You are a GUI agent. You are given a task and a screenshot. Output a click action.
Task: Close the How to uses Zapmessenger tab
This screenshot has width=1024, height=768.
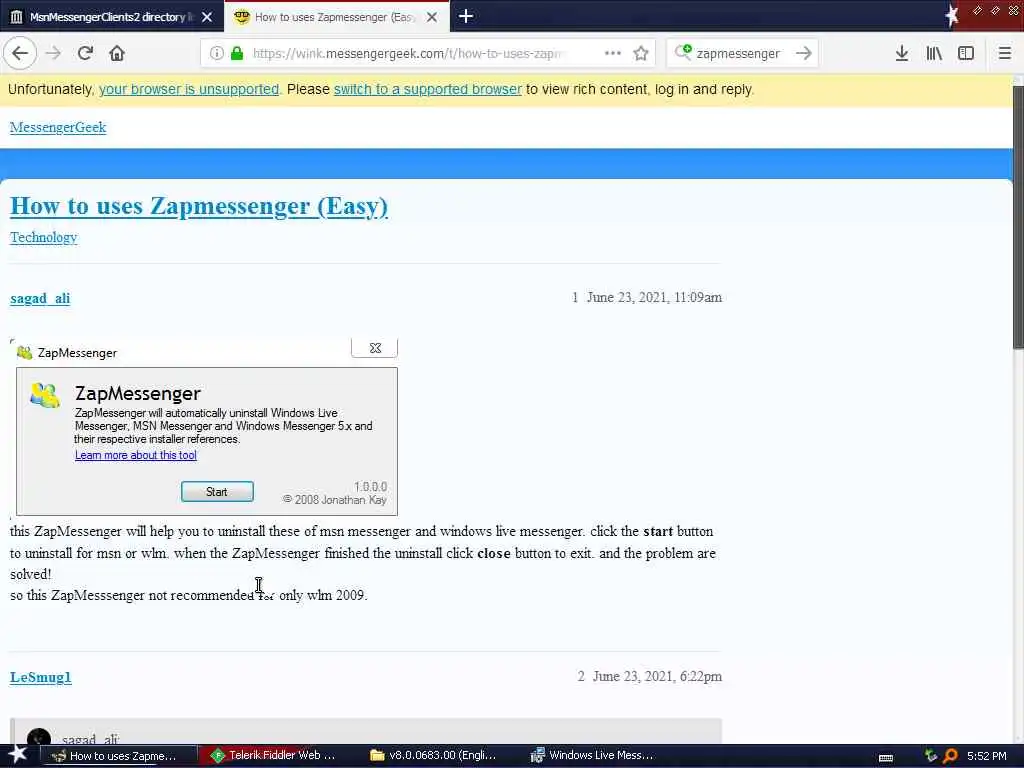pyautogui.click(x=432, y=17)
